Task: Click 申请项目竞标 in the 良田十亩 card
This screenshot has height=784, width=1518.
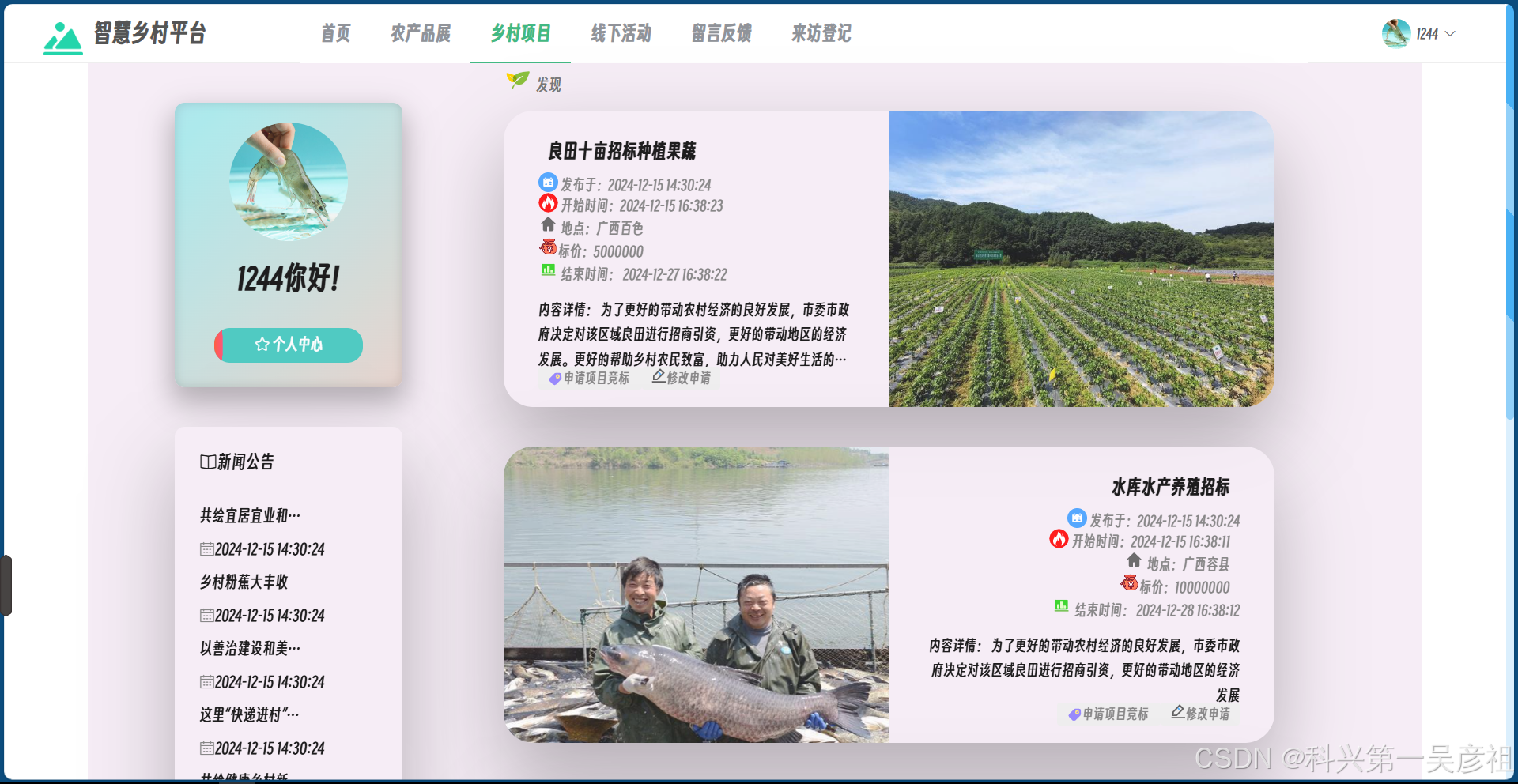Action: [590, 379]
